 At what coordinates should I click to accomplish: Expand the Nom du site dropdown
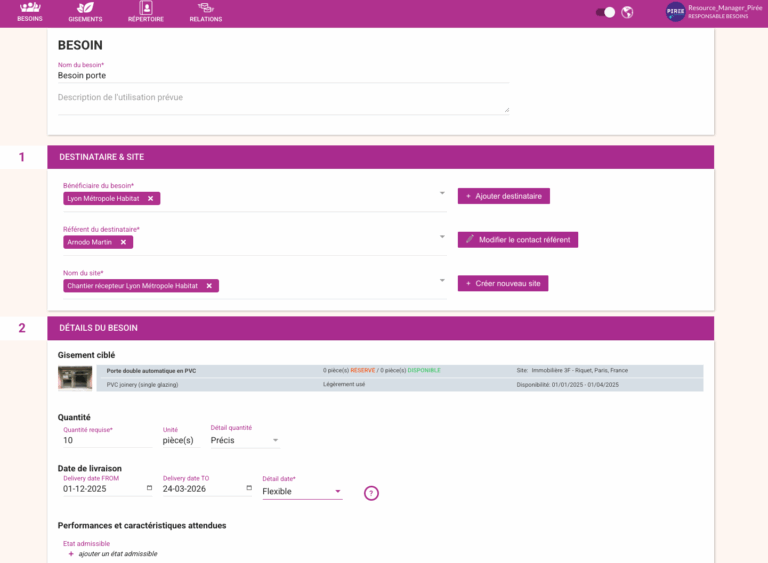[442, 281]
